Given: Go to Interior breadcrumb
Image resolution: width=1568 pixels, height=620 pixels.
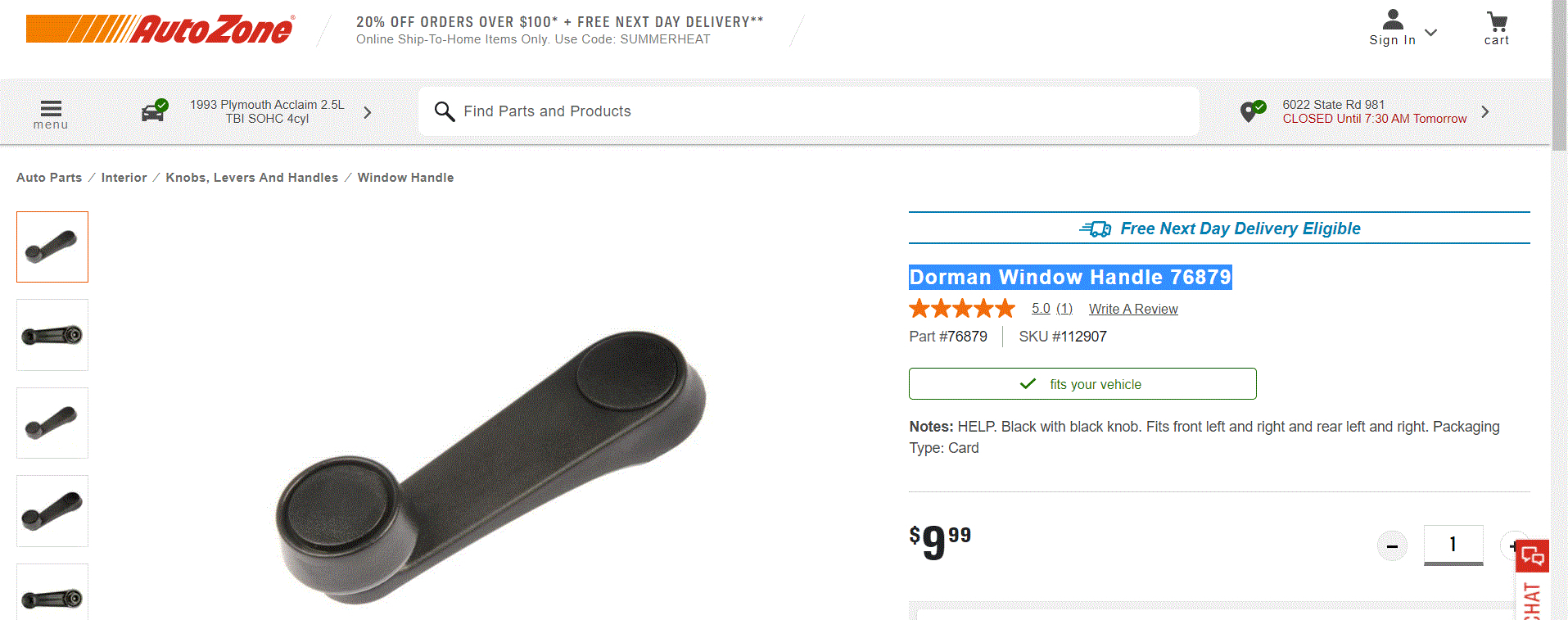Looking at the screenshot, I should (124, 178).
